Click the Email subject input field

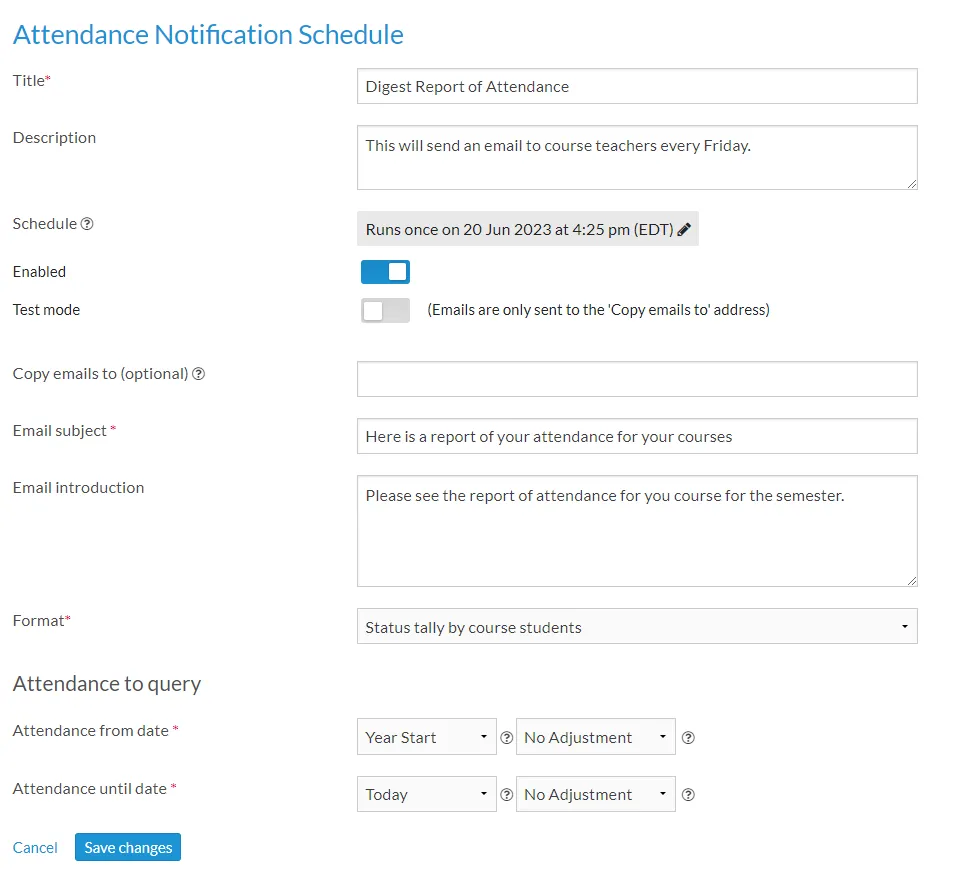coord(637,436)
